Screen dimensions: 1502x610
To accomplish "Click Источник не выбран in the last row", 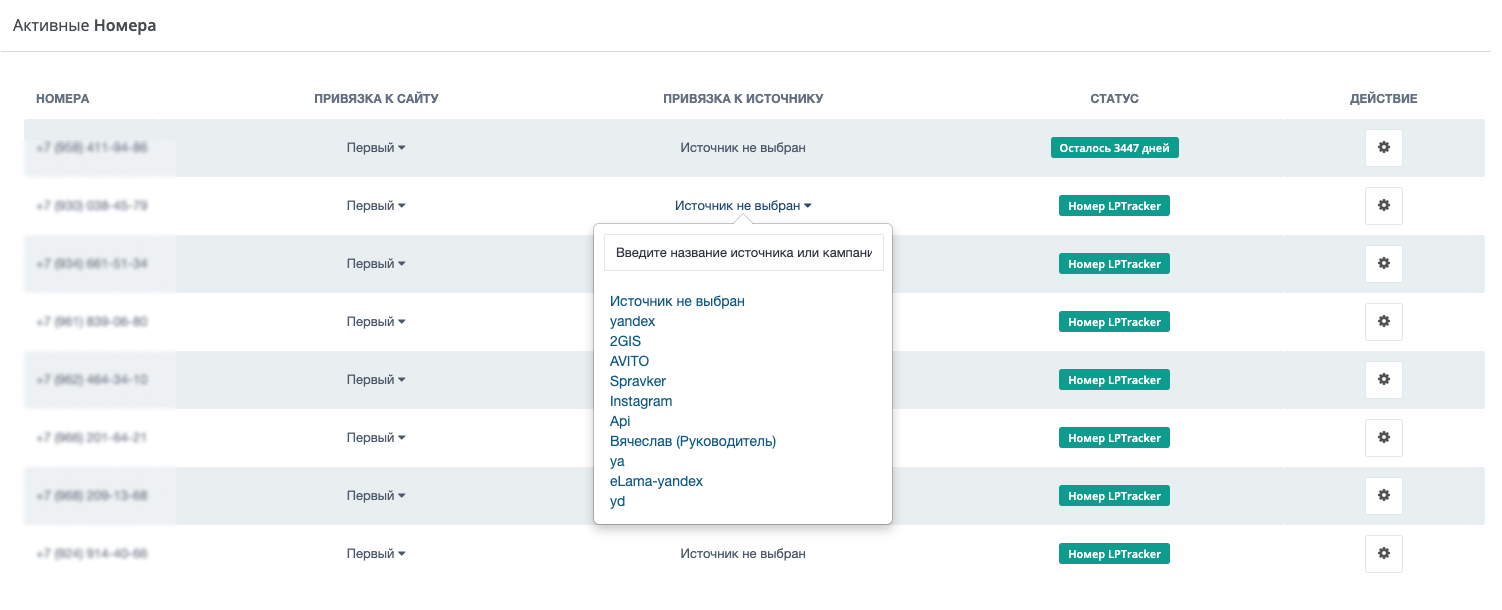I will (x=743, y=554).
